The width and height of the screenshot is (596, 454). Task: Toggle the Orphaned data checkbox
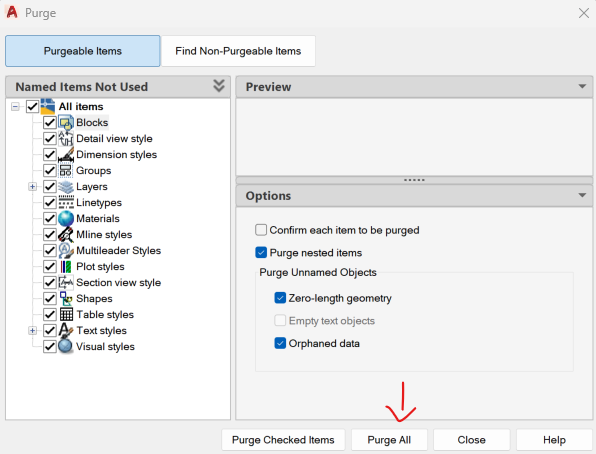coord(280,343)
